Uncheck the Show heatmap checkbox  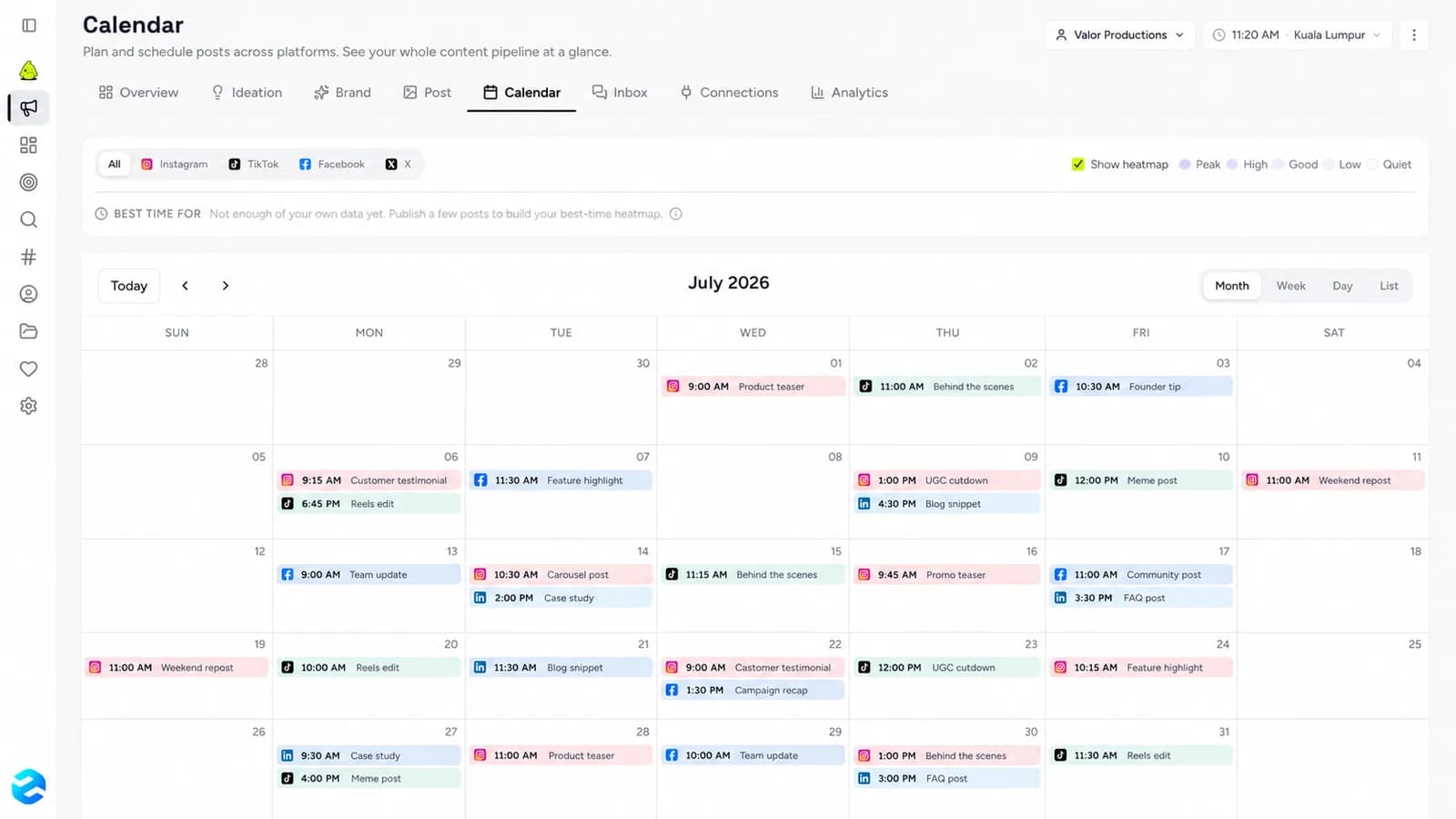pos(1077,164)
